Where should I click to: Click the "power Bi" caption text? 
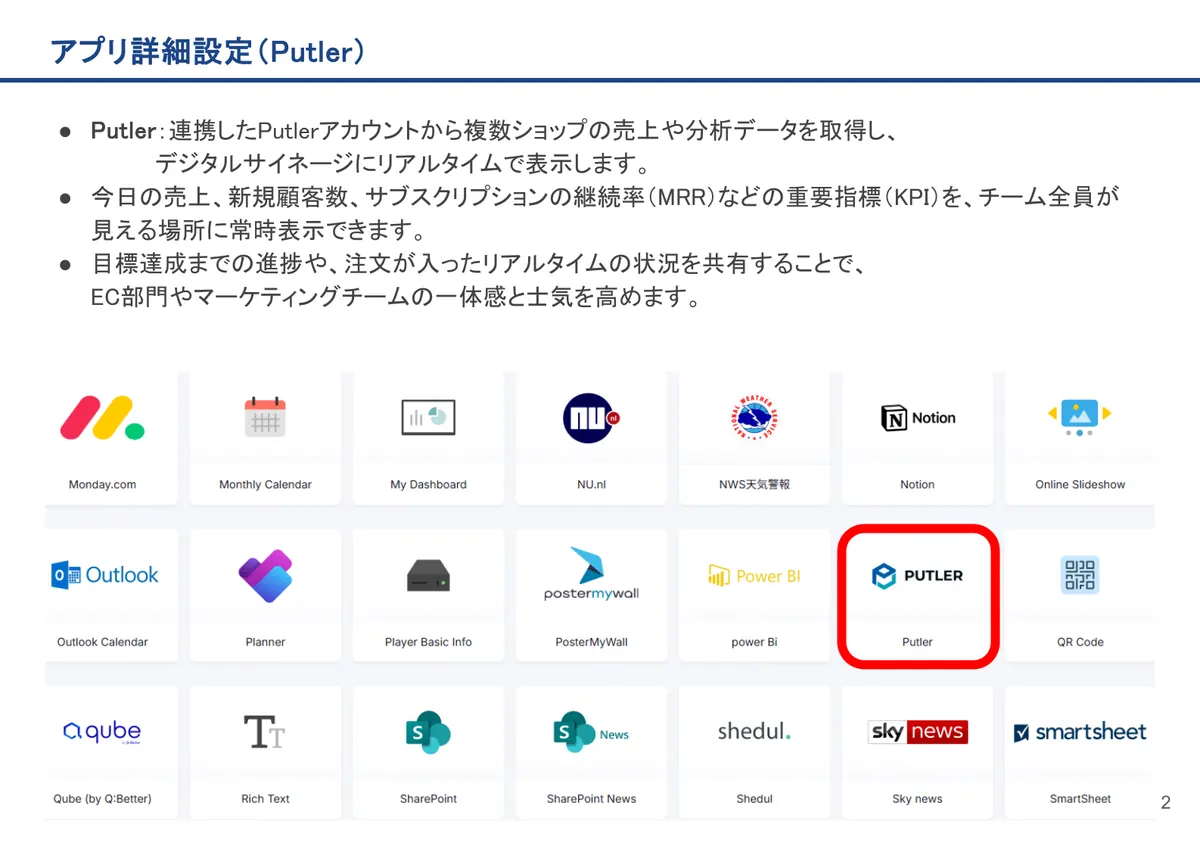pos(754,642)
